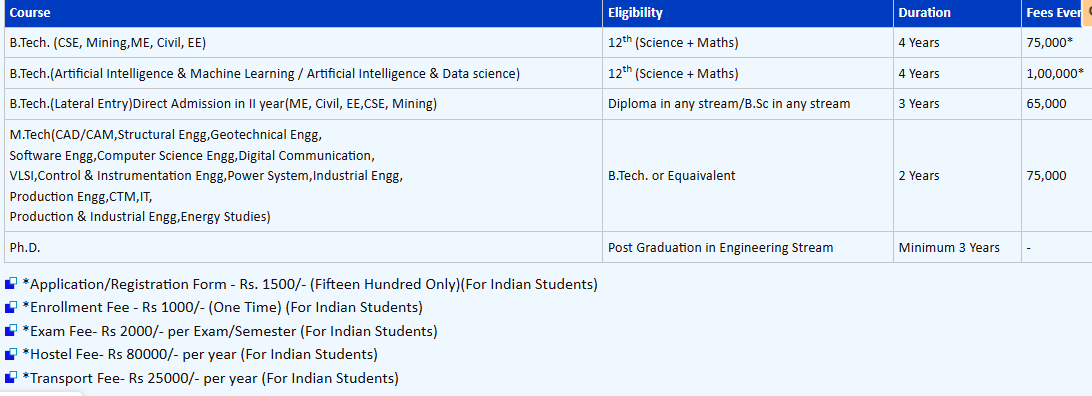This screenshot has height=396, width=1092.
Task: Click the Hostel Fee Rs 80000 per year text
Action: coord(200,354)
